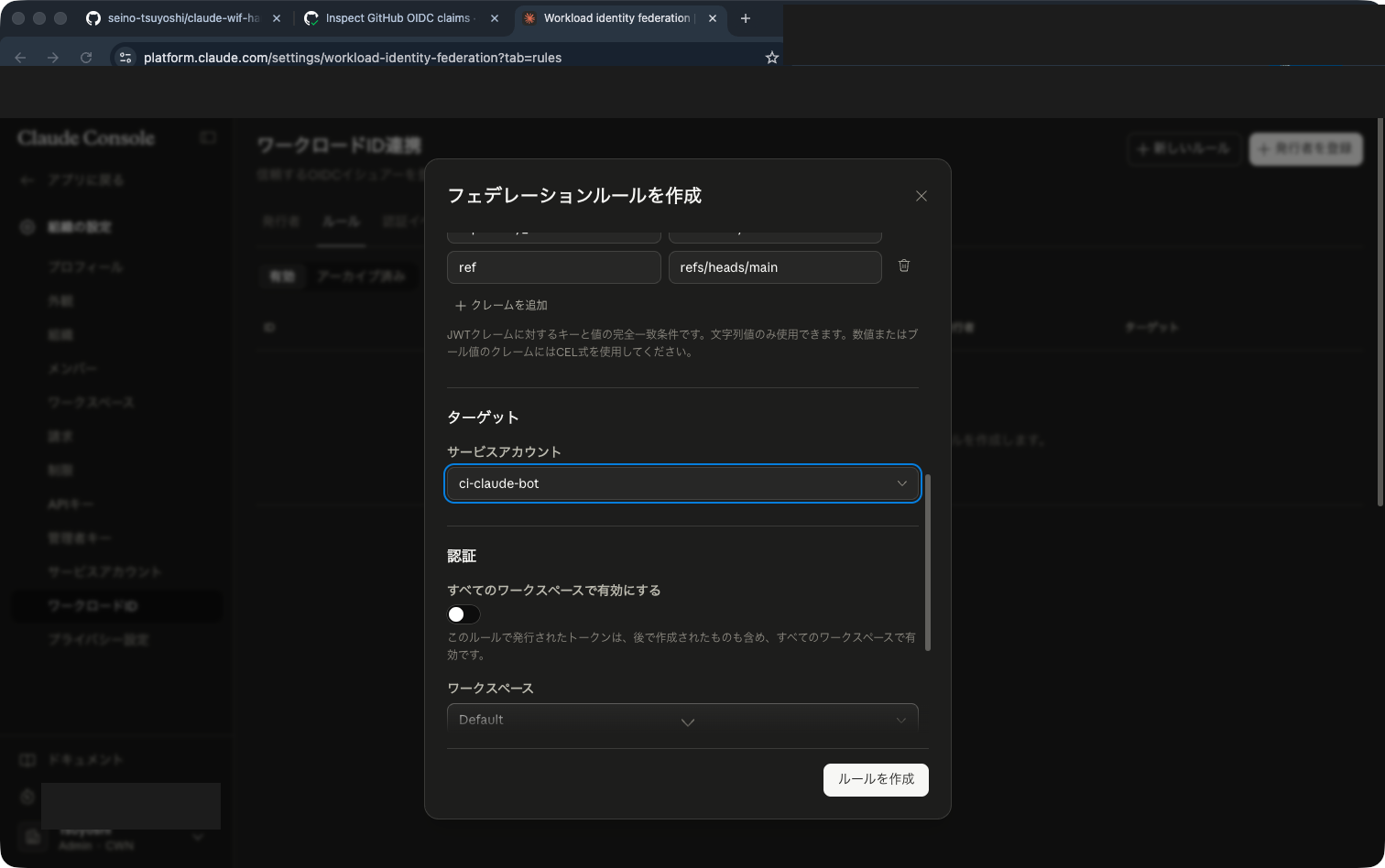1385x868 pixels.
Task: Close the Inspect GitHub OIDC claims tab
Action: [496, 18]
